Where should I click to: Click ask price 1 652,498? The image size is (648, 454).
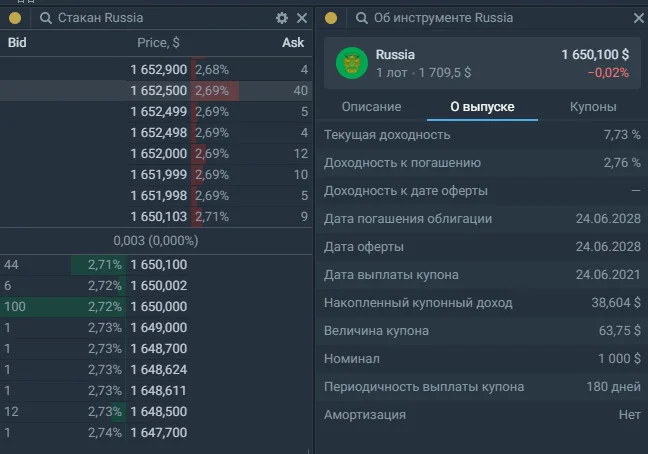pyautogui.click(x=159, y=133)
